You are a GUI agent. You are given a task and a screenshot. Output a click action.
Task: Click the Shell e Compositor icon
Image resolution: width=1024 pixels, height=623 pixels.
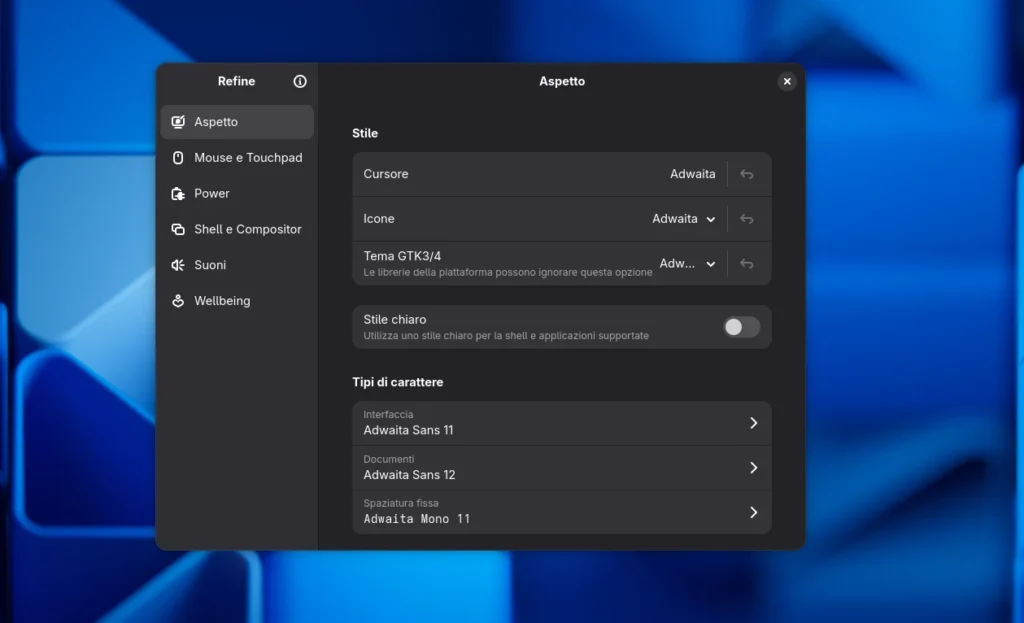click(177, 229)
